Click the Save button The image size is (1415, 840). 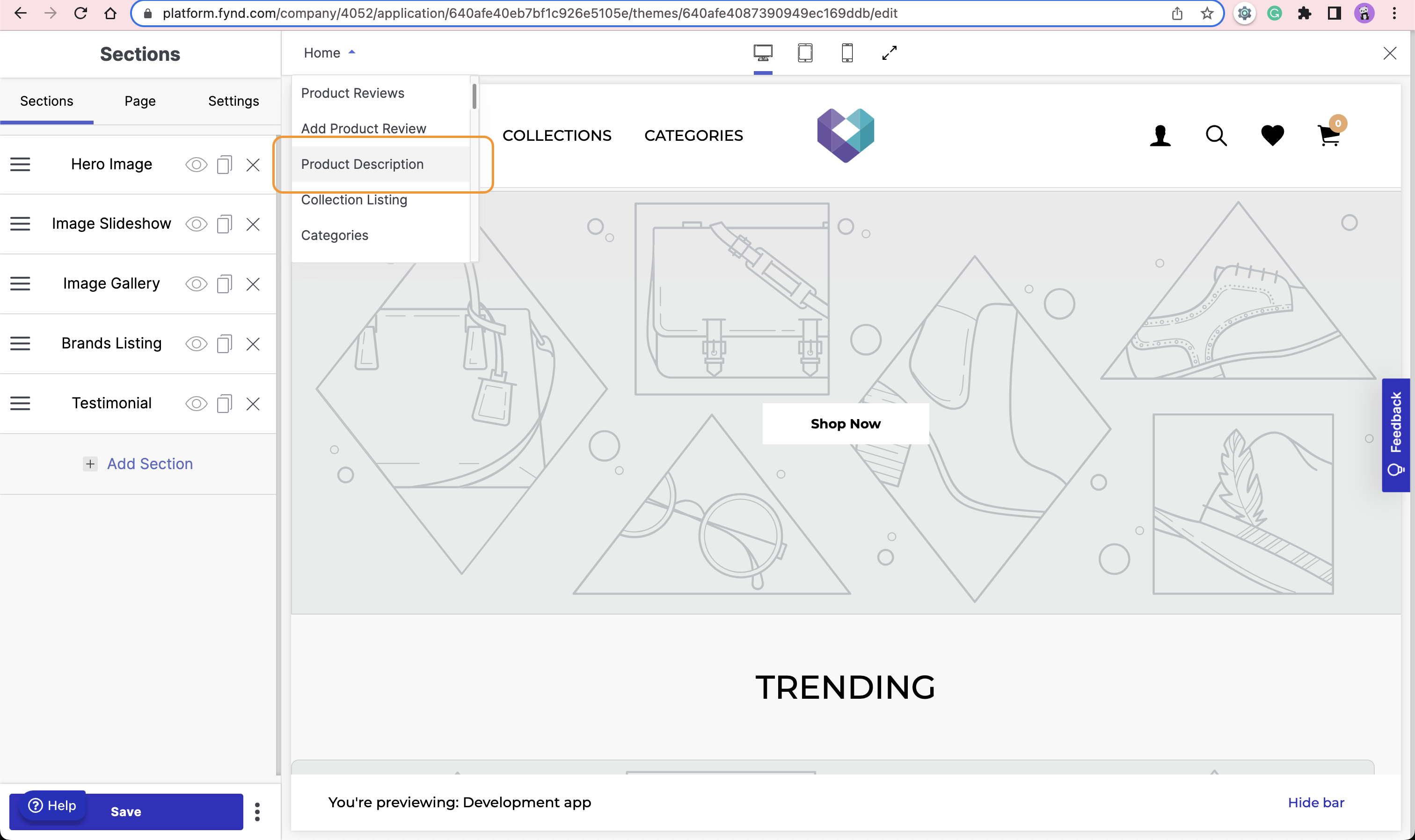(126, 811)
